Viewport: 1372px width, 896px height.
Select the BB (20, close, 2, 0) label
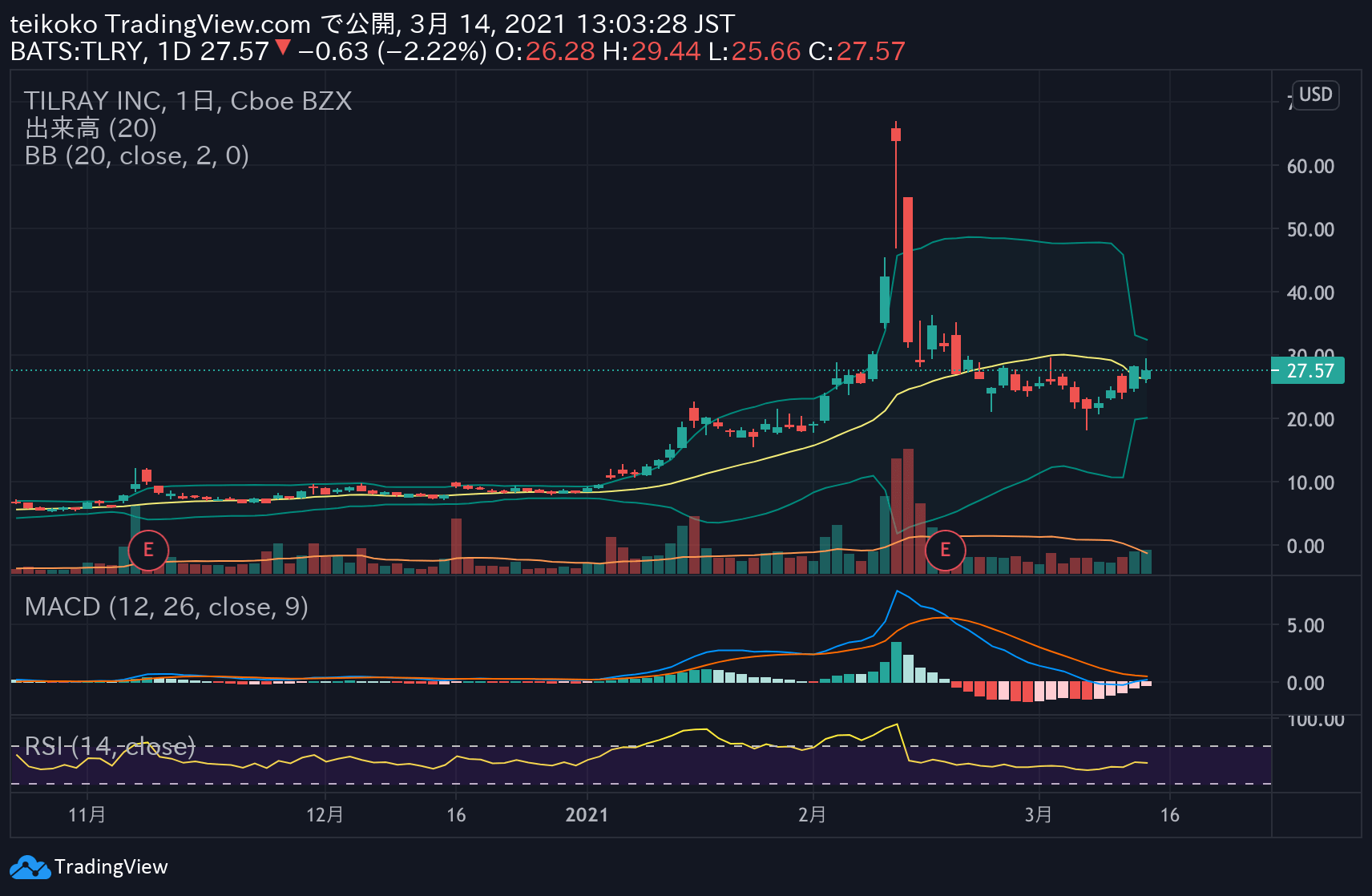pos(137,155)
